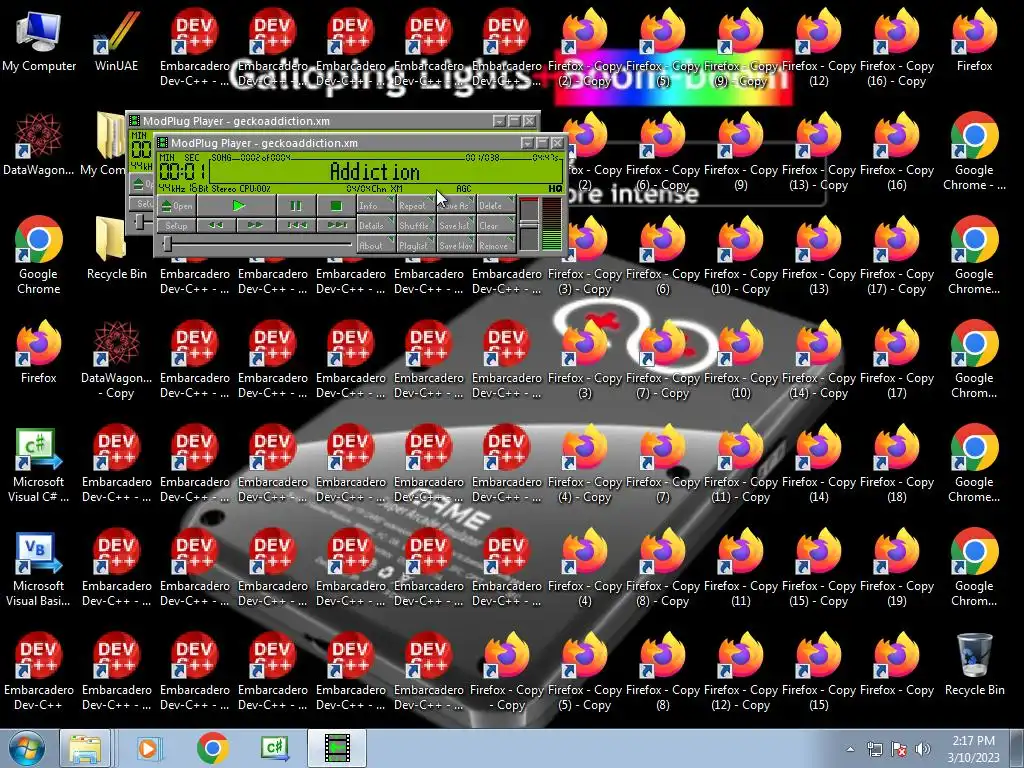Open the Setup dialog in ModPlug Player
This screenshot has width=1024, height=768.
176,225
